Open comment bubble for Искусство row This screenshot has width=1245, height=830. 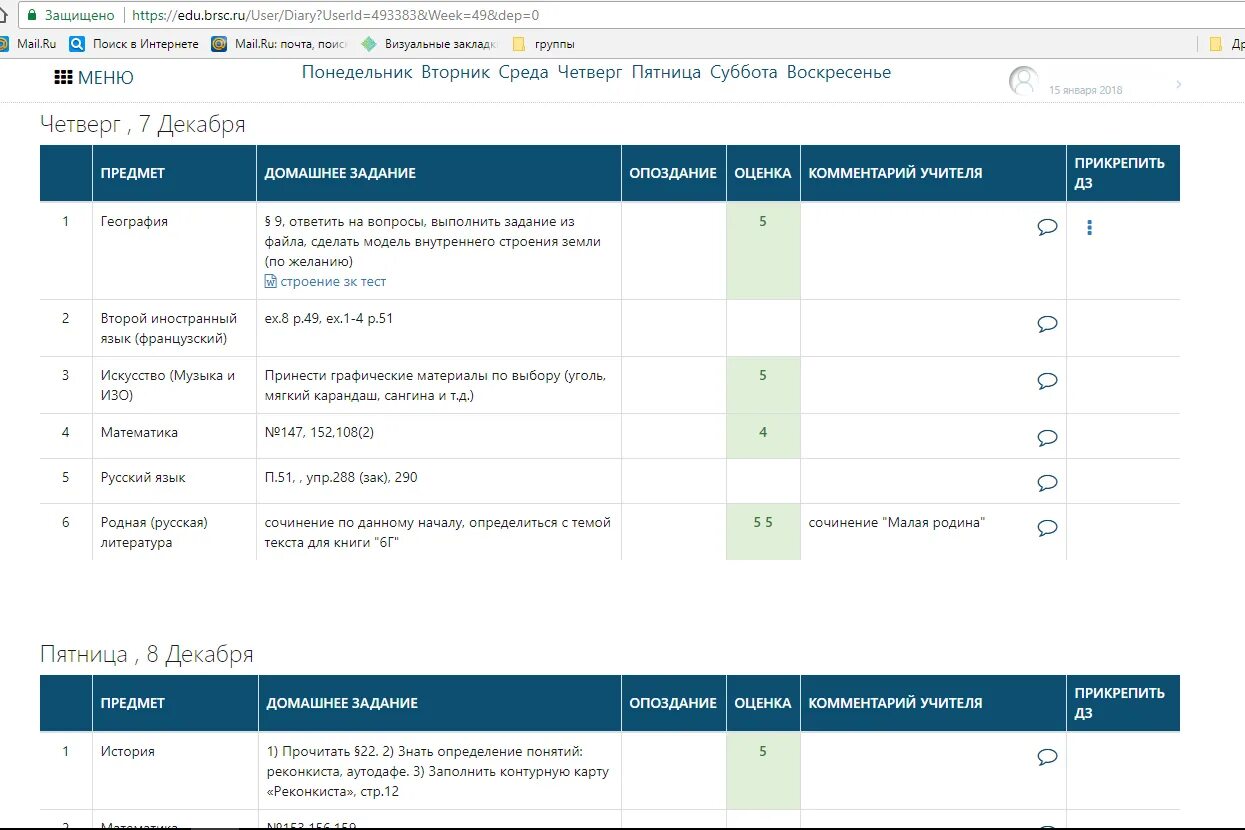[x=1047, y=380]
